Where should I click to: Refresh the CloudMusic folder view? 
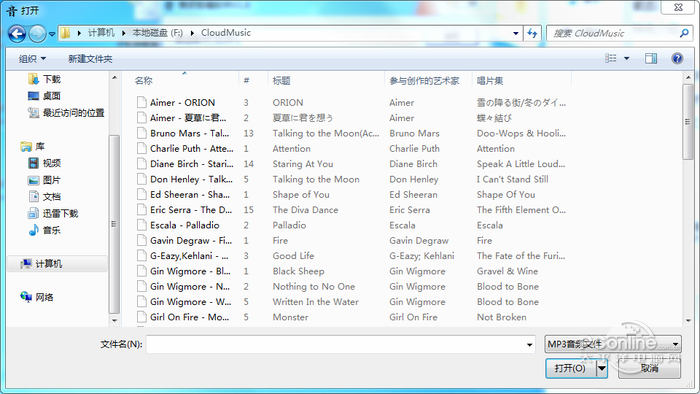click(x=532, y=33)
